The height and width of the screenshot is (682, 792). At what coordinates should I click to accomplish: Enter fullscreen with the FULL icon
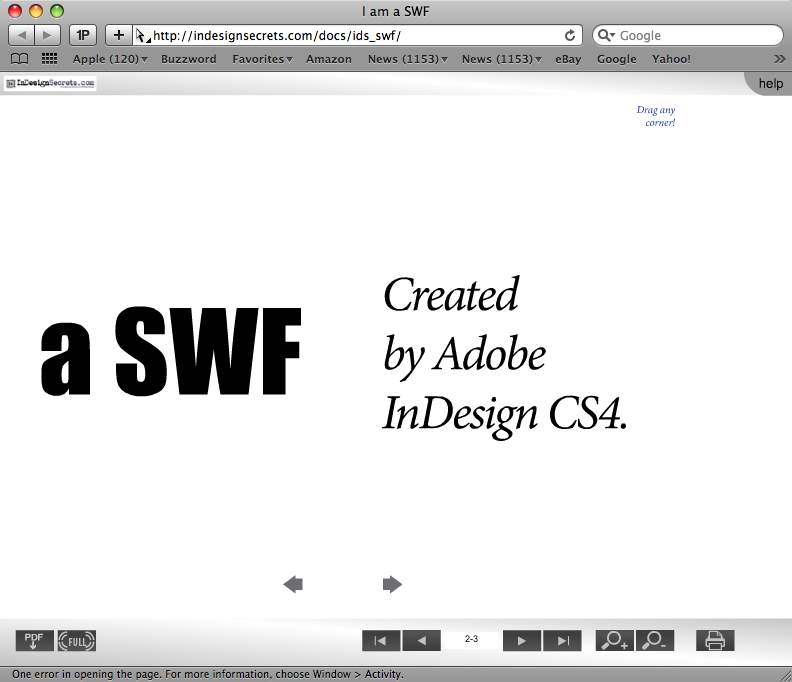pos(77,641)
